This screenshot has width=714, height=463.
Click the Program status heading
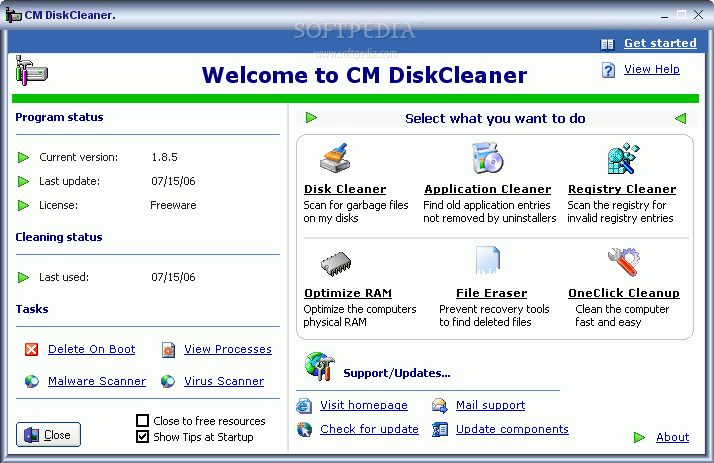click(59, 117)
